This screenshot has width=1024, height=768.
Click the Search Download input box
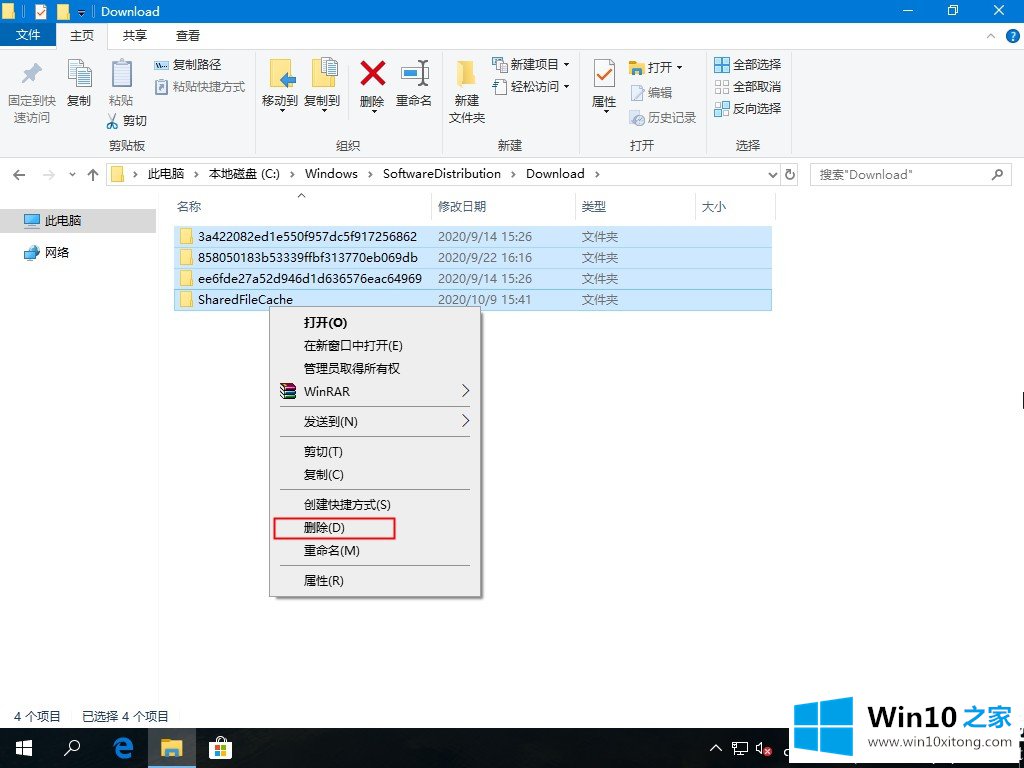point(900,174)
